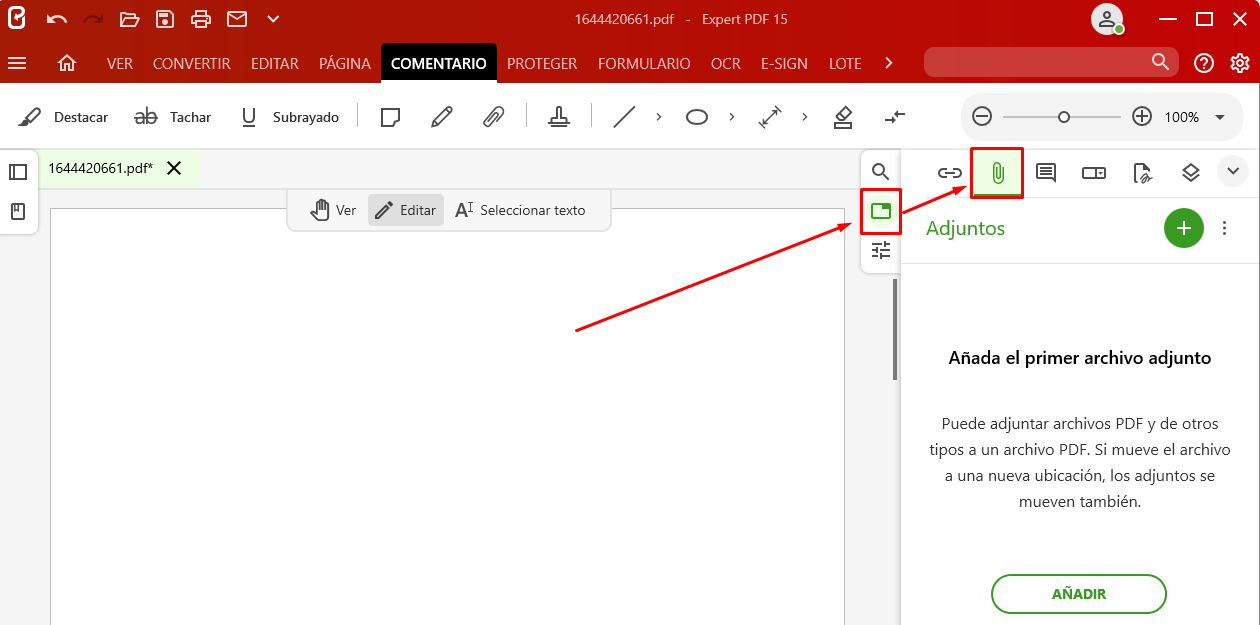
Task: Select the pencil drawing tool
Action: (442, 117)
